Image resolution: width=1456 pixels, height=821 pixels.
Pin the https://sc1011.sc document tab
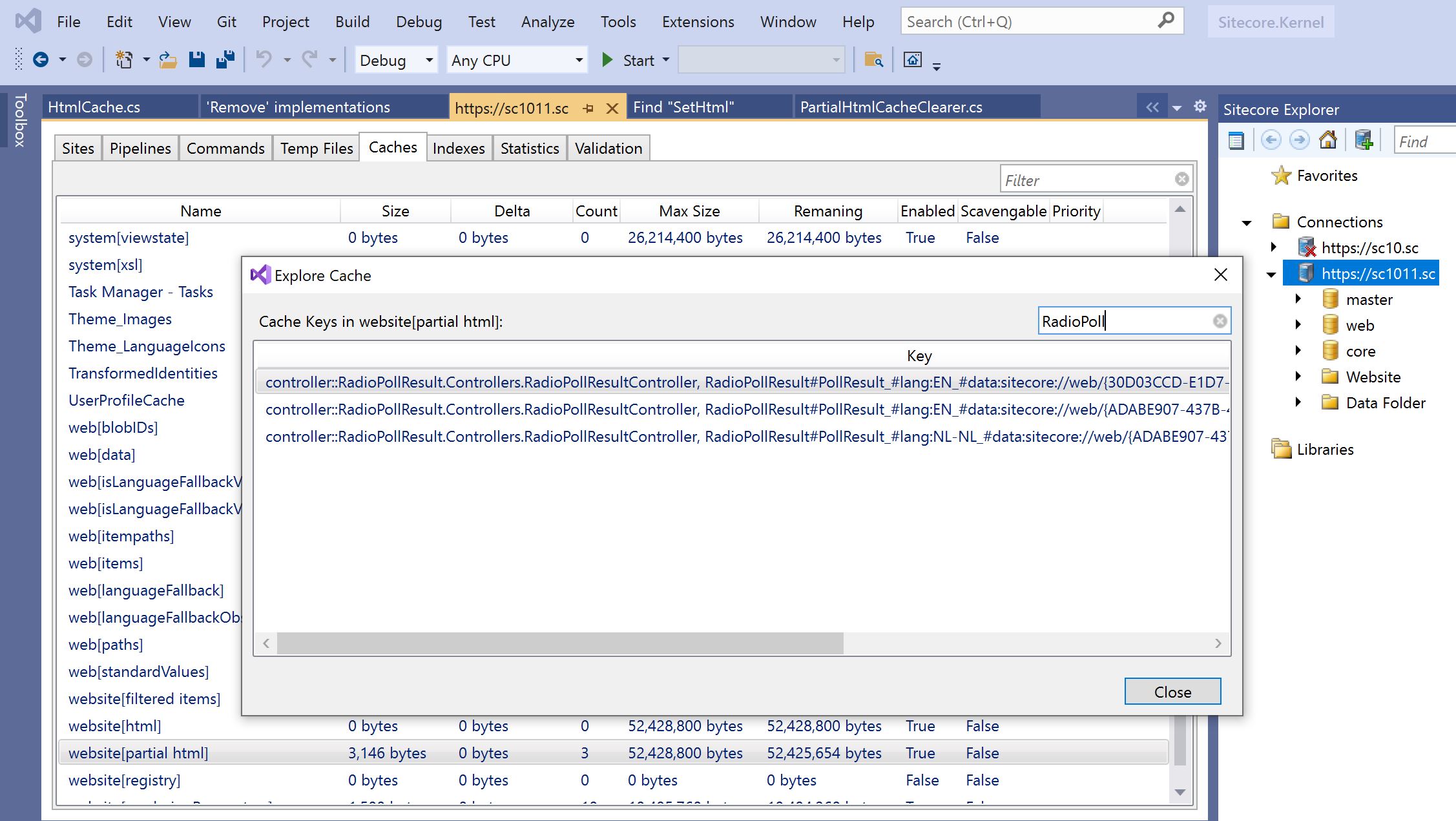coord(588,109)
